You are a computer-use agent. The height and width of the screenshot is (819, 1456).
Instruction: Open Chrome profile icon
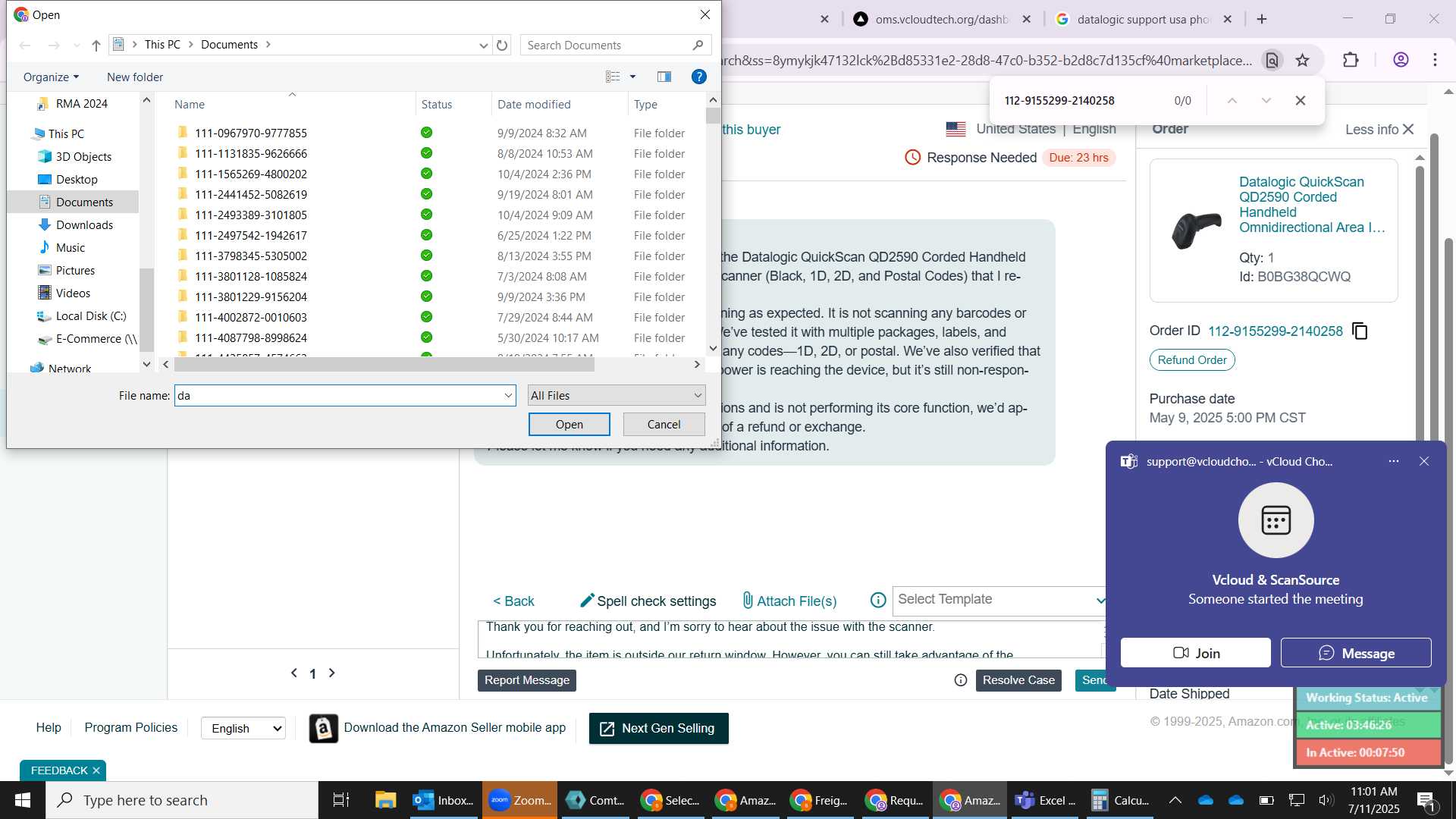tap(1401, 61)
